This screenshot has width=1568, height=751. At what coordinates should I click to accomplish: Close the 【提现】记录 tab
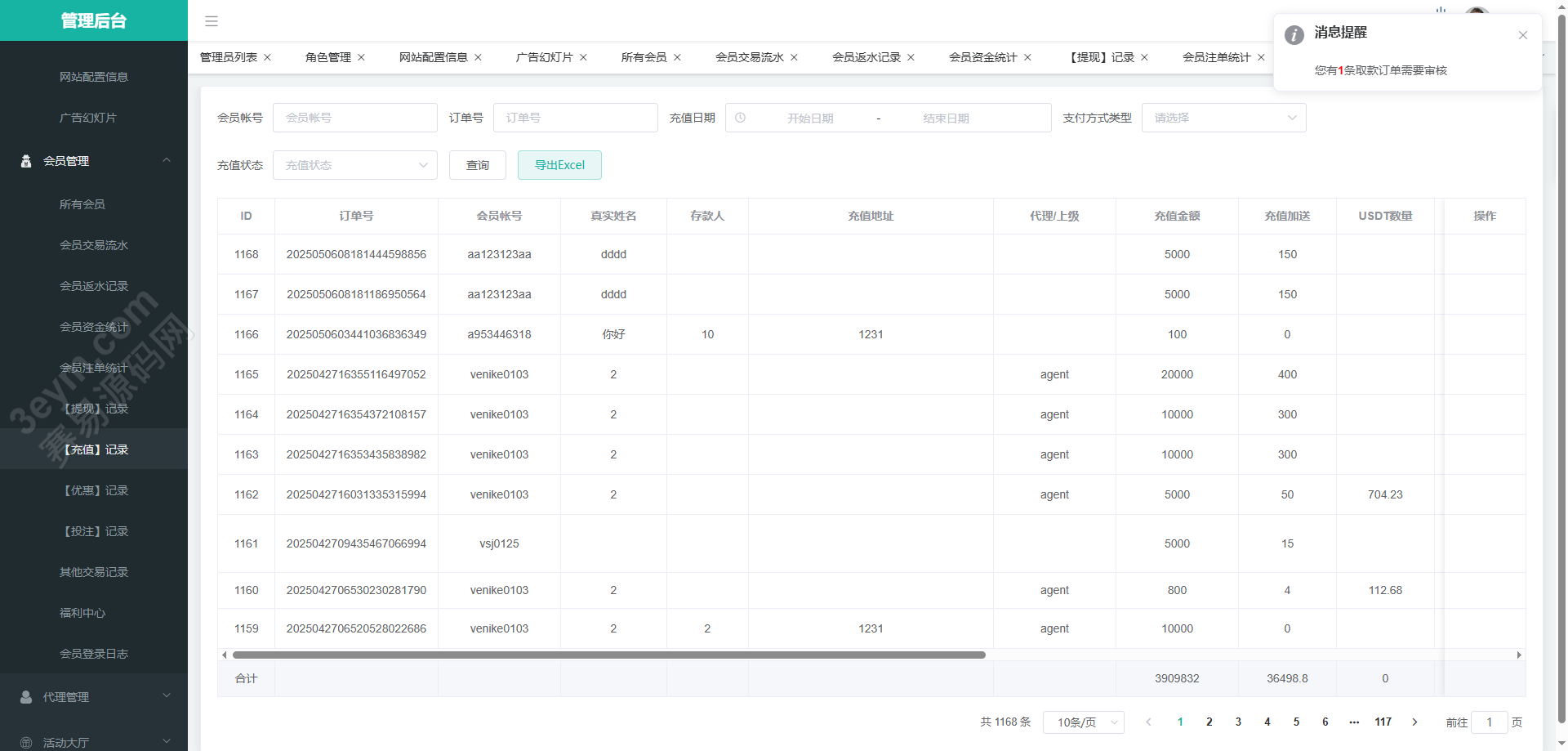(x=1144, y=57)
